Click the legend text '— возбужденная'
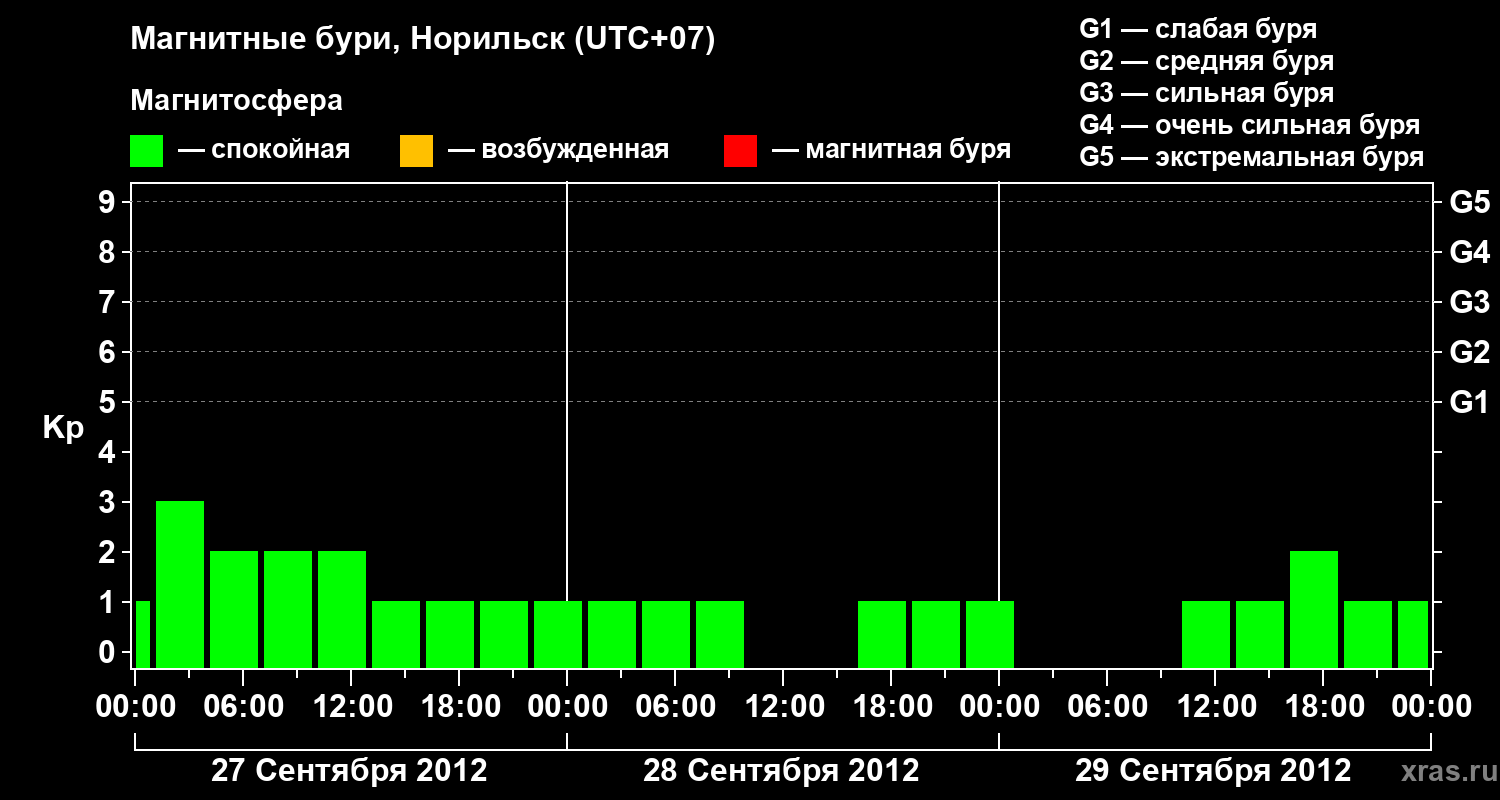Image resolution: width=1500 pixels, height=800 pixels. 559,151
